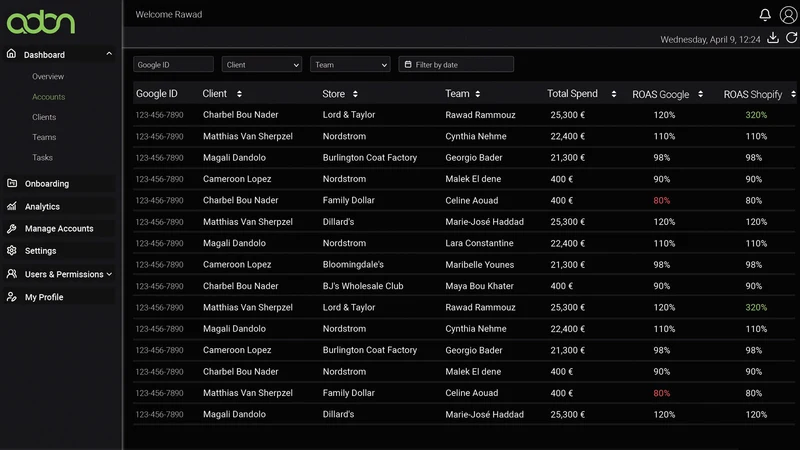Image resolution: width=800 pixels, height=450 pixels.
Task: Click the download export icon
Action: tap(773, 38)
